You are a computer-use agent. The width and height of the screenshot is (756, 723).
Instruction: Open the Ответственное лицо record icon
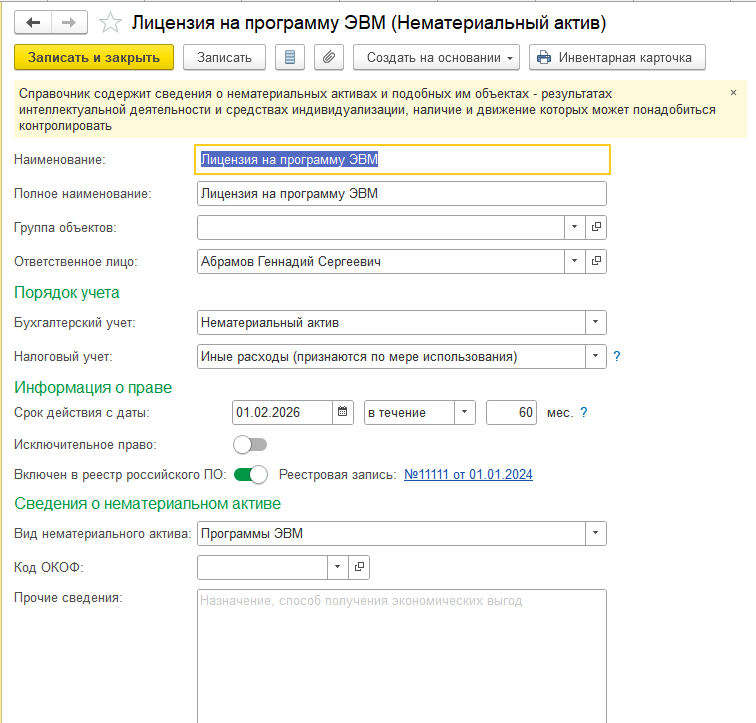596,261
